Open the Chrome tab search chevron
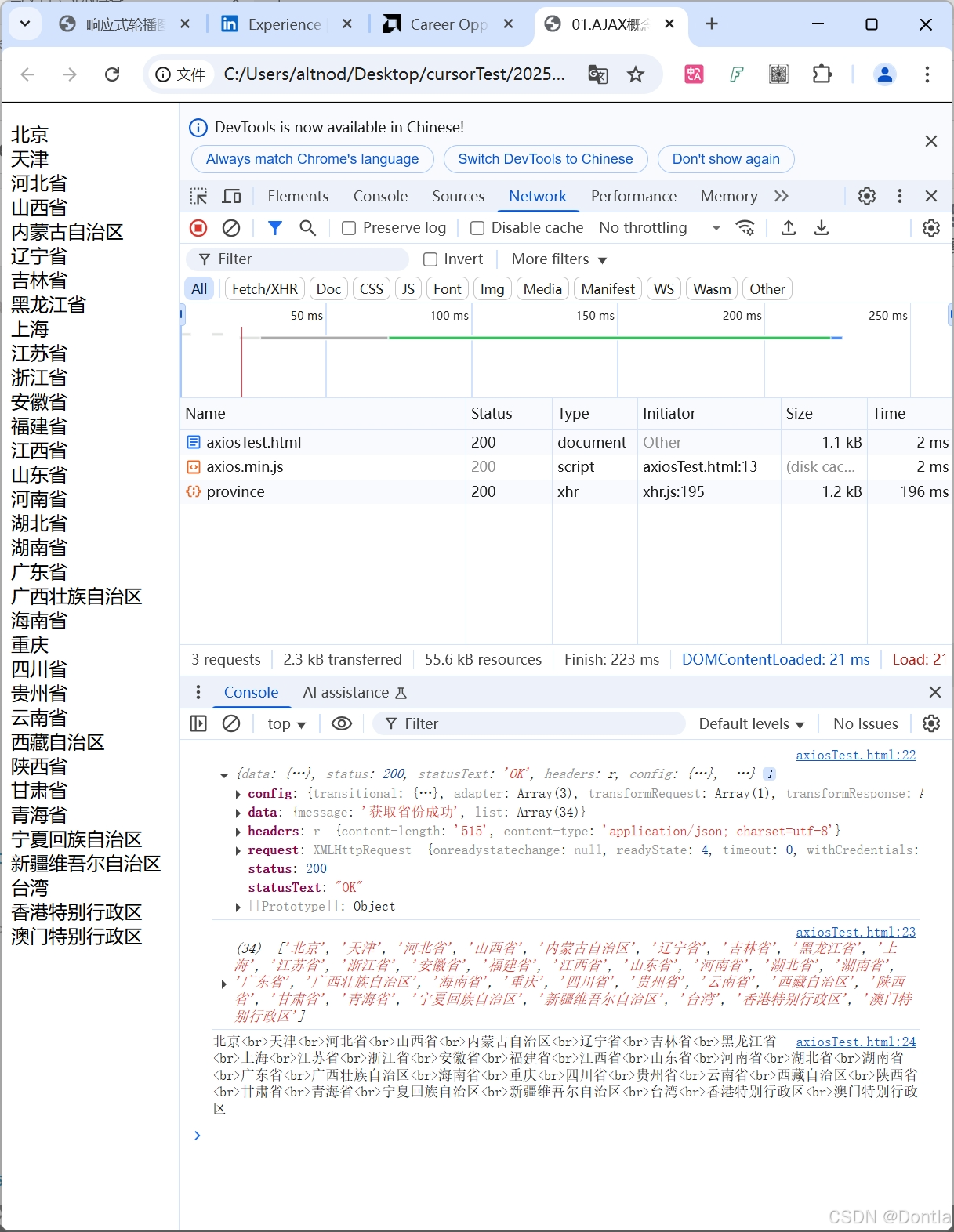 coord(25,24)
